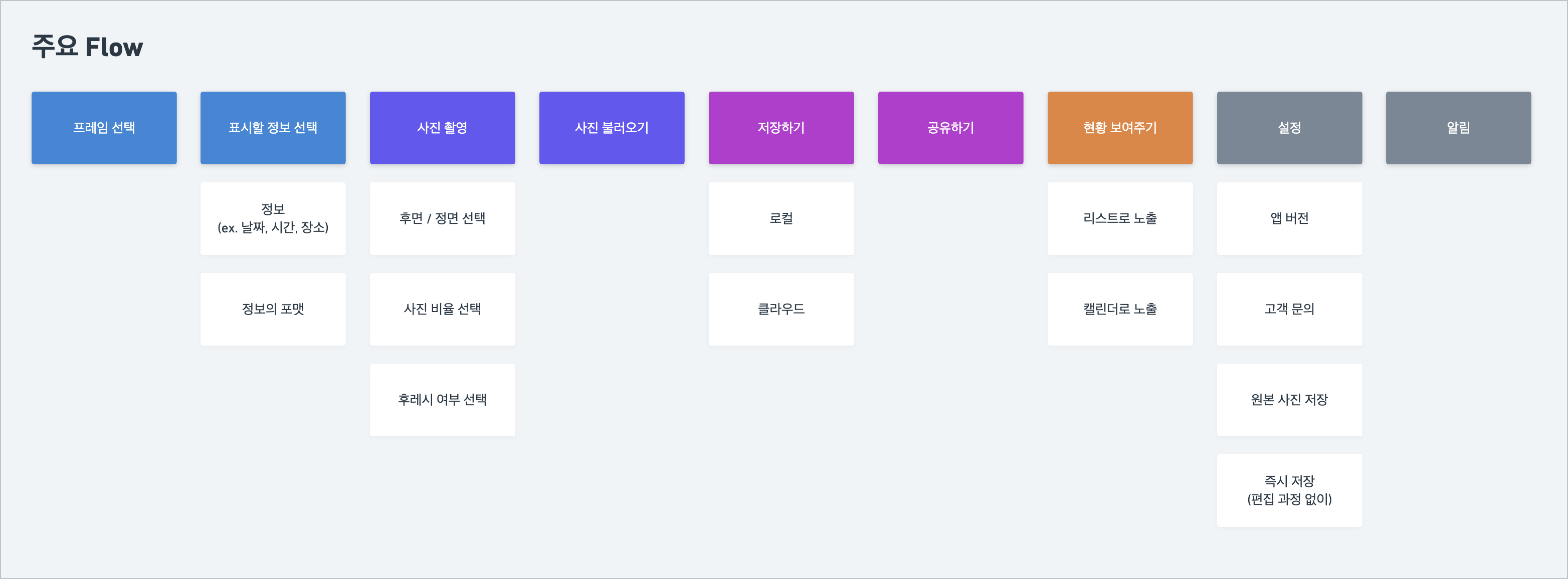Select the 프레임 선택 blue card

(x=104, y=128)
